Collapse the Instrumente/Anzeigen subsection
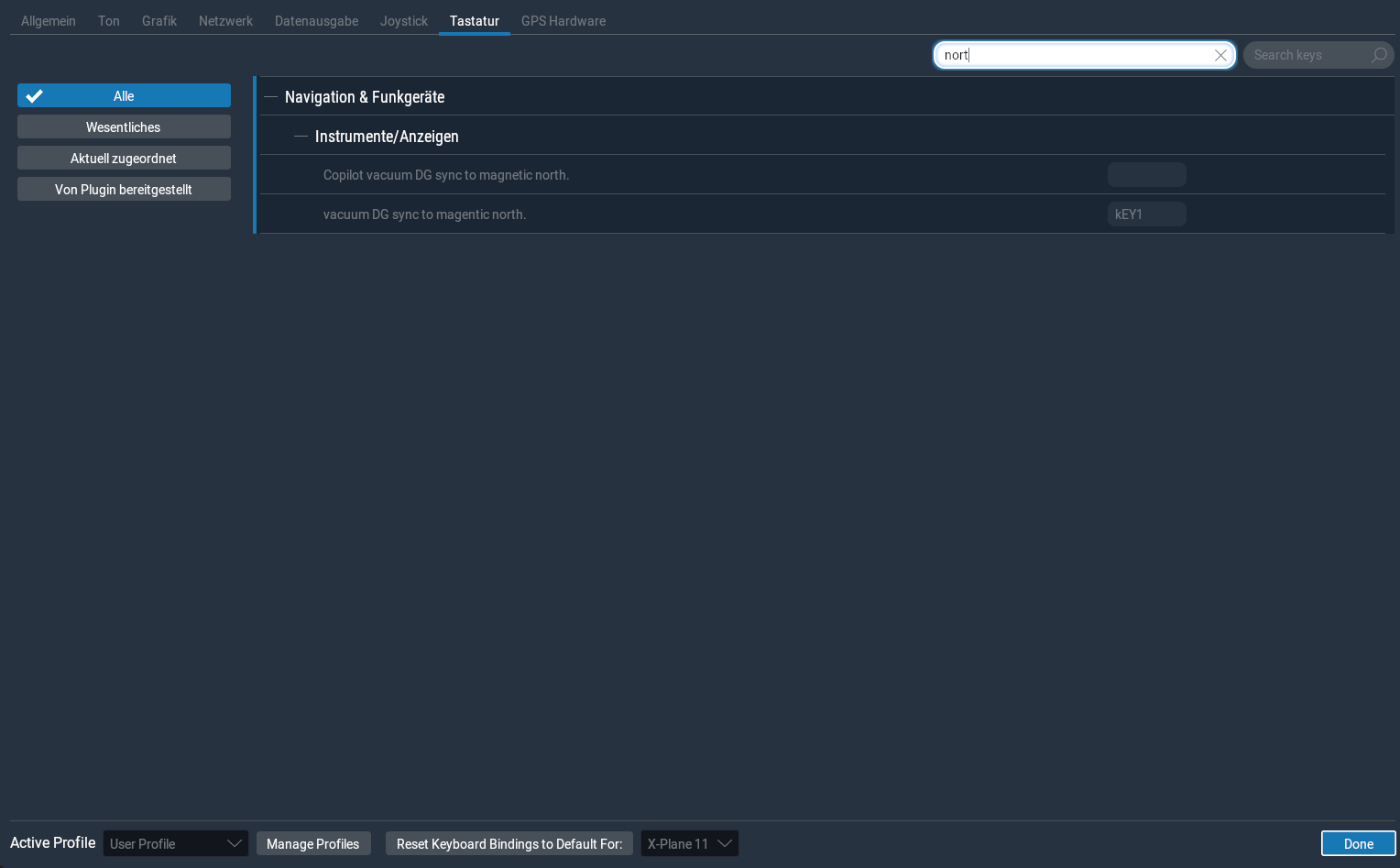Image resolution: width=1400 pixels, height=868 pixels. 301,137
